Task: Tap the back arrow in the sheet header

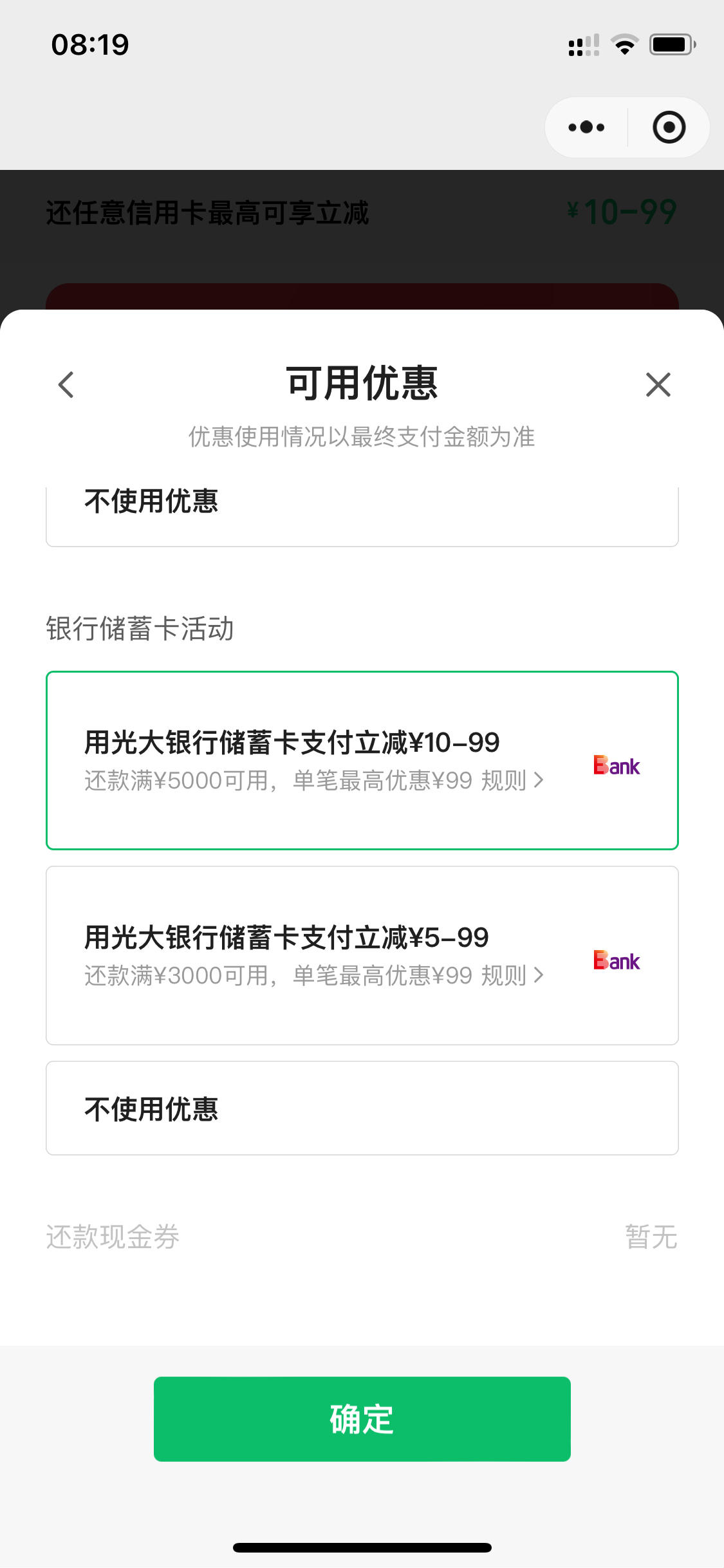Action: (x=66, y=385)
